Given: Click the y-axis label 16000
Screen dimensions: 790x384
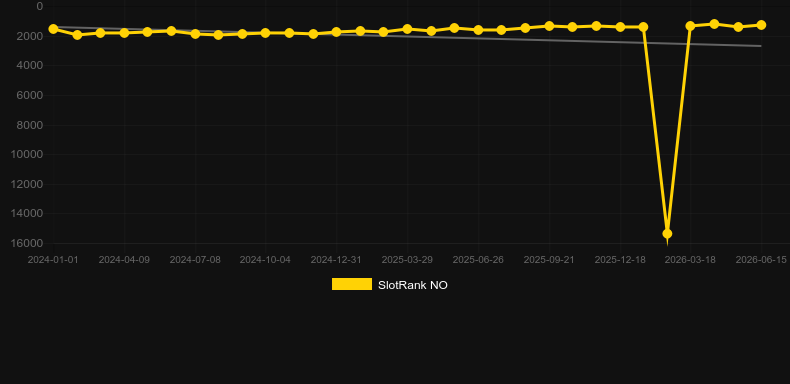Looking at the screenshot, I should pyautogui.click(x=27, y=243).
